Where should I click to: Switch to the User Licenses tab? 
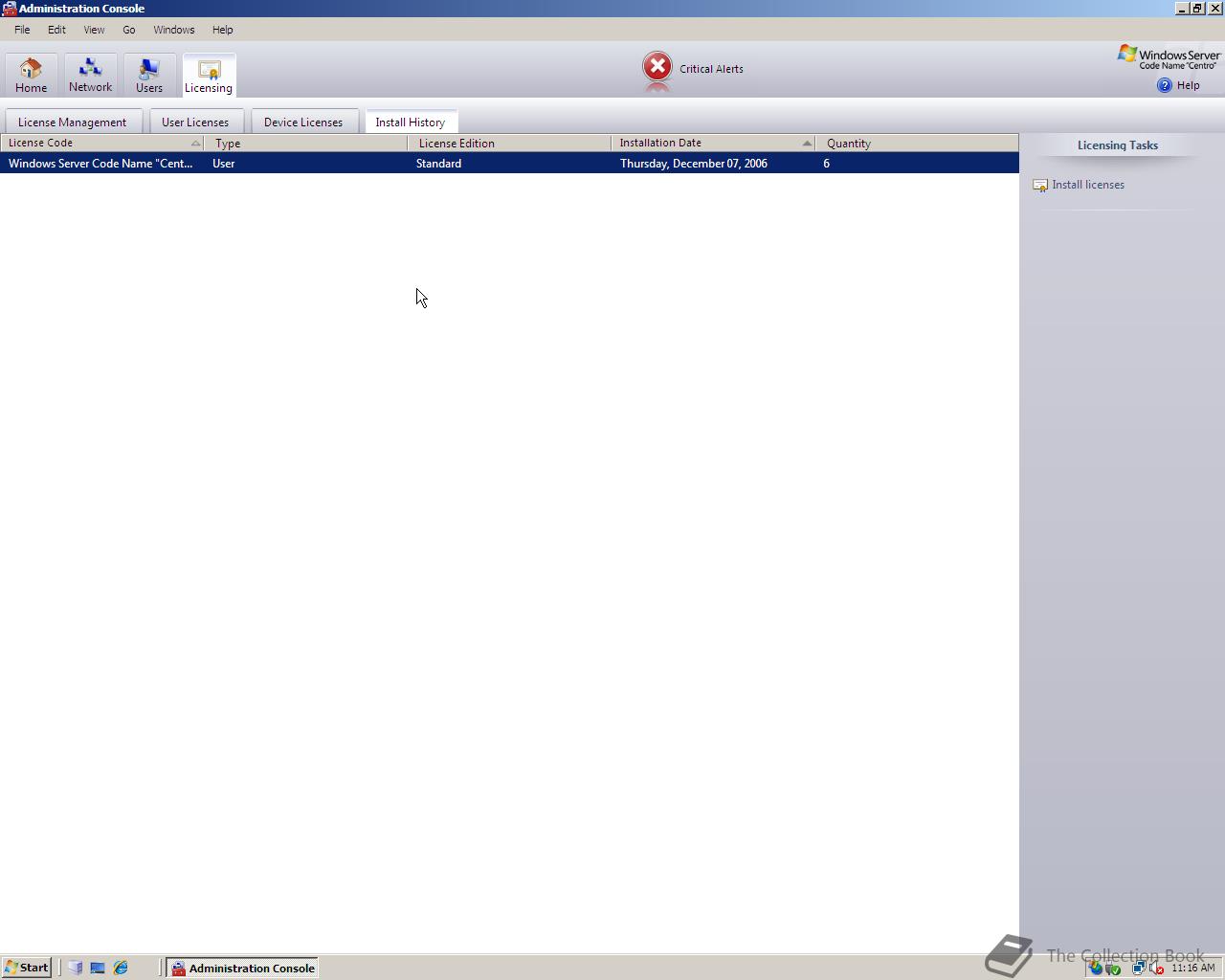click(195, 122)
